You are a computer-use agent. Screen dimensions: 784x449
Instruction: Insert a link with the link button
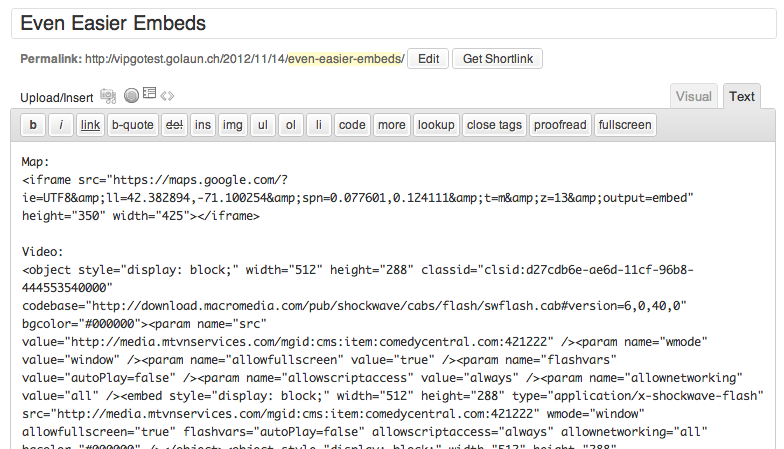click(90, 124)
